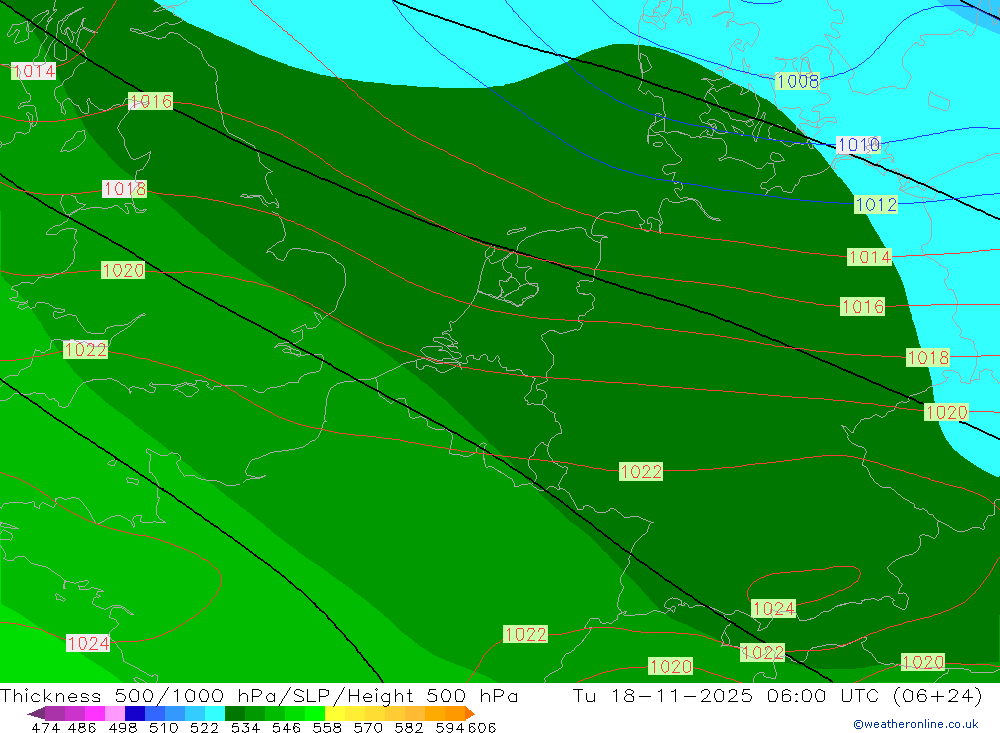This screenshot has height=733, width=1000.
Task: Click the 'Thickness 500/1000 hPa/SLP/Height 500 hPa' title
Action: click(259, 695)
